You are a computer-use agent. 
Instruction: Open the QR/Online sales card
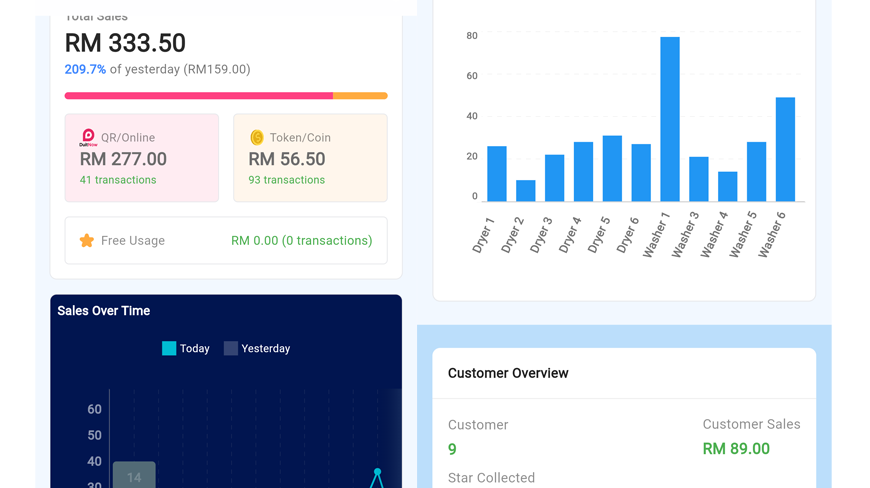tap(142, 158)
